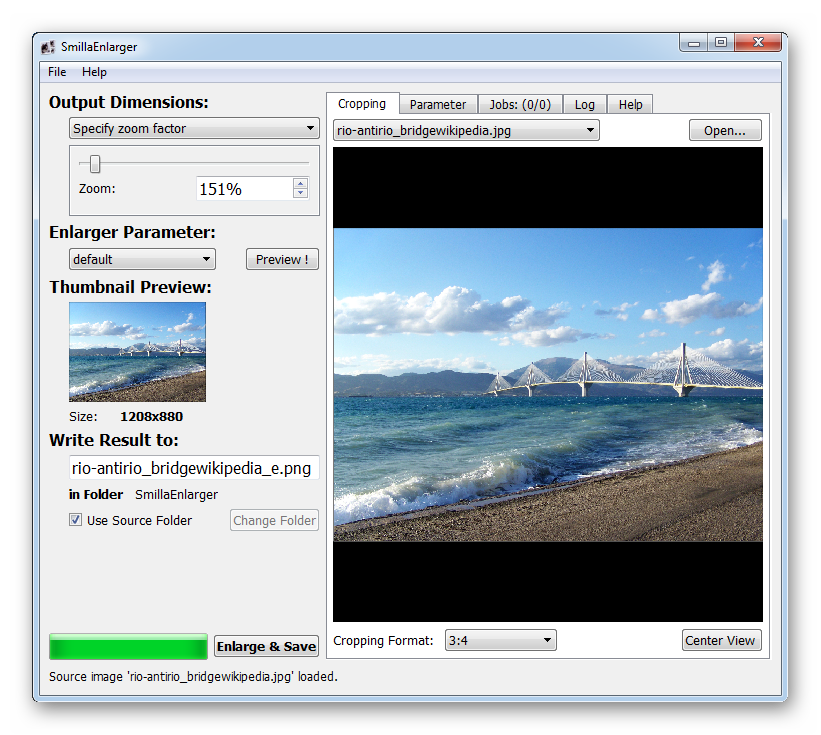
Task: Open the Specify zoom factor dropdown
Action: 194,128
